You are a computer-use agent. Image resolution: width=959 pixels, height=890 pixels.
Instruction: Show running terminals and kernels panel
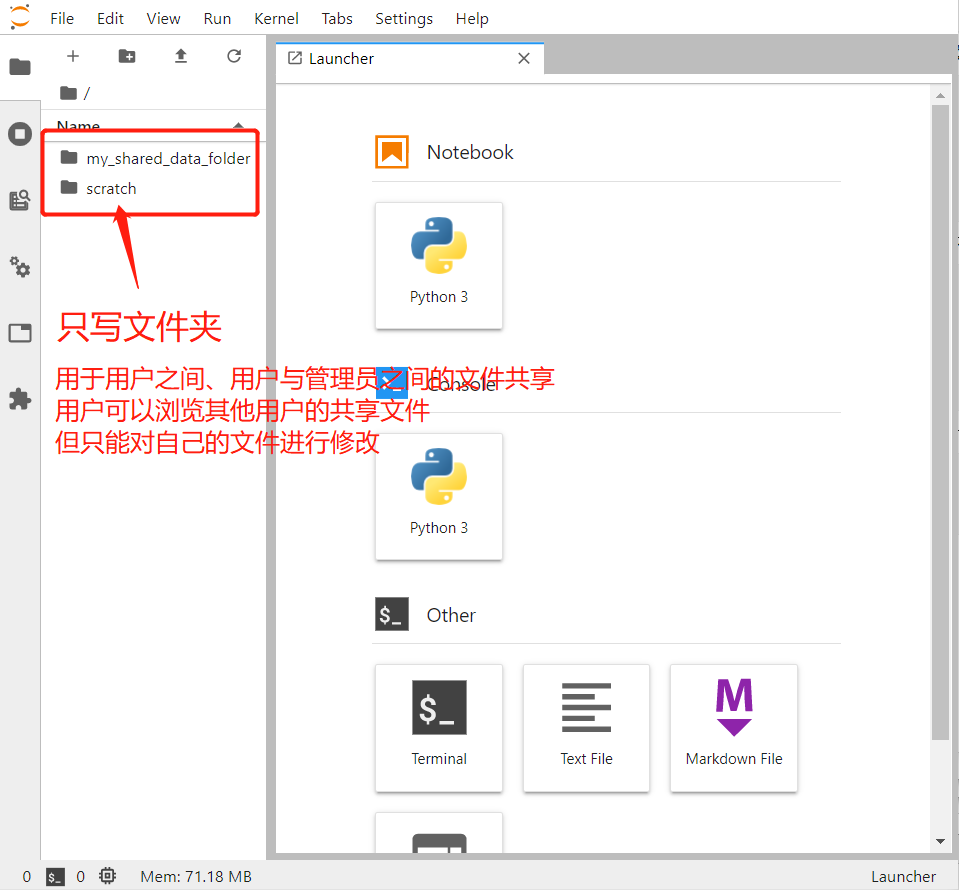point(20,133)
